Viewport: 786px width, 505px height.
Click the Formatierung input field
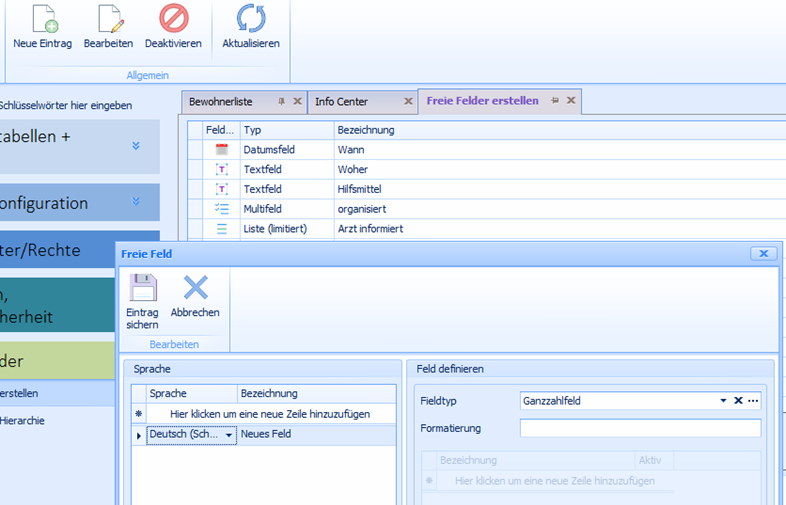pyautogui.click(x=640, y=428)
